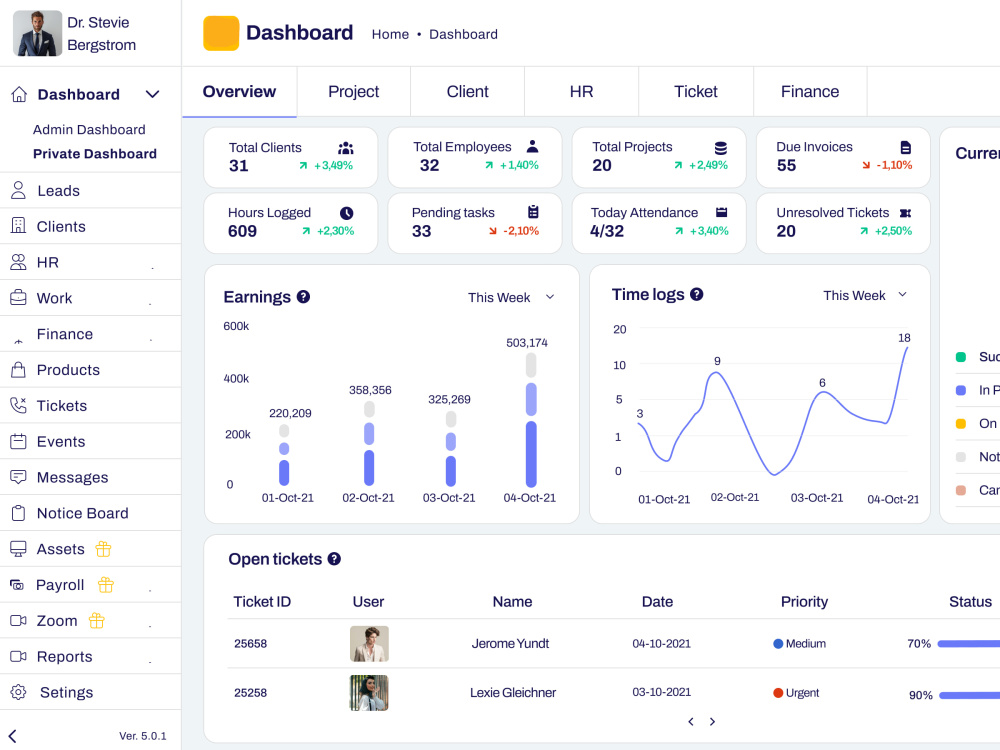Collapse sidebar with bottom left arrow
The image size is (1000, 750).
tap(13, 736)
